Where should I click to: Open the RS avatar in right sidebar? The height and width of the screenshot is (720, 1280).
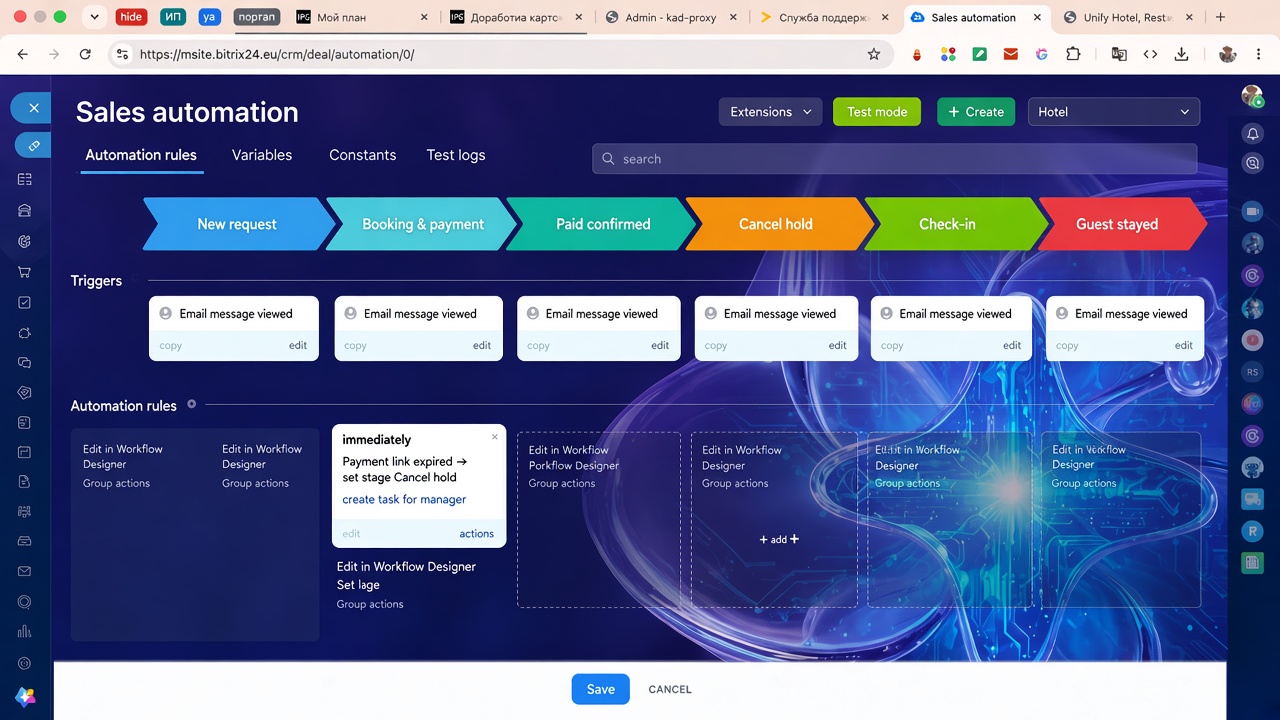click(1252, 372)
